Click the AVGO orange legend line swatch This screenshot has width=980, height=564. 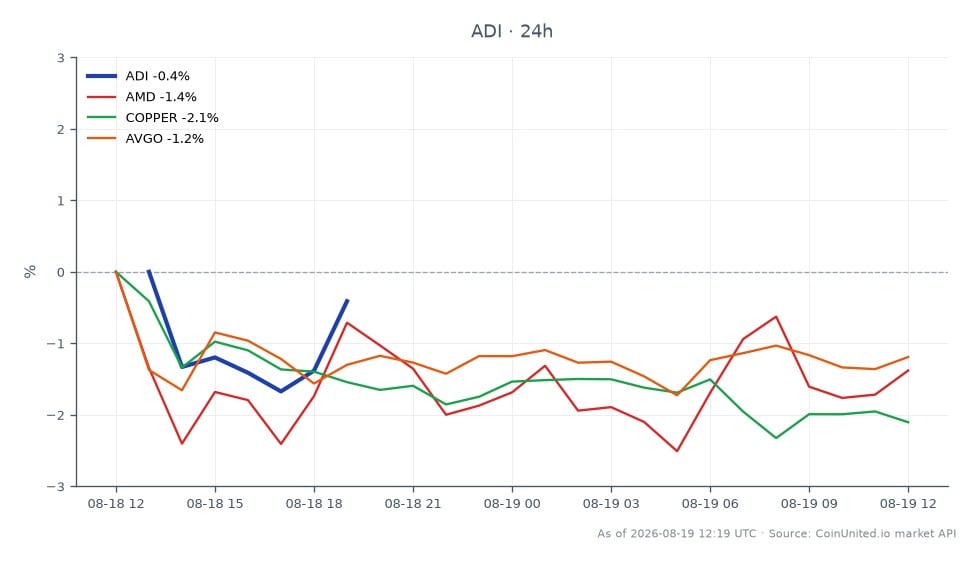(x=101, y=138)
